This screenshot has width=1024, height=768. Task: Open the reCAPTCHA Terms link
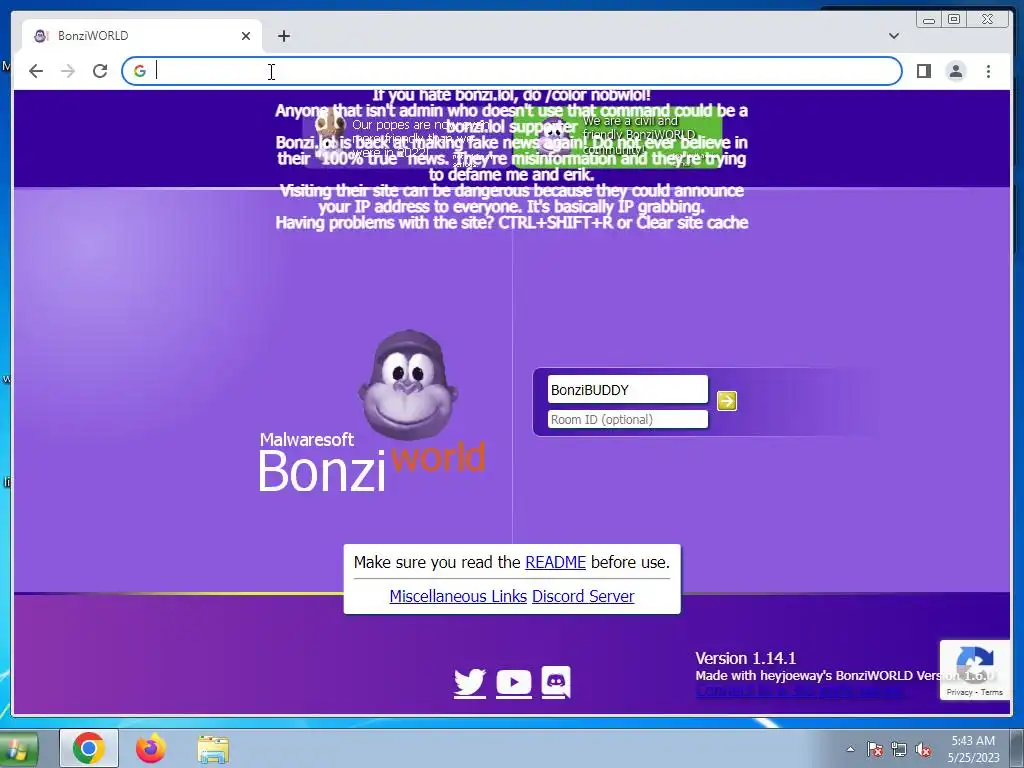pos(991,692)
